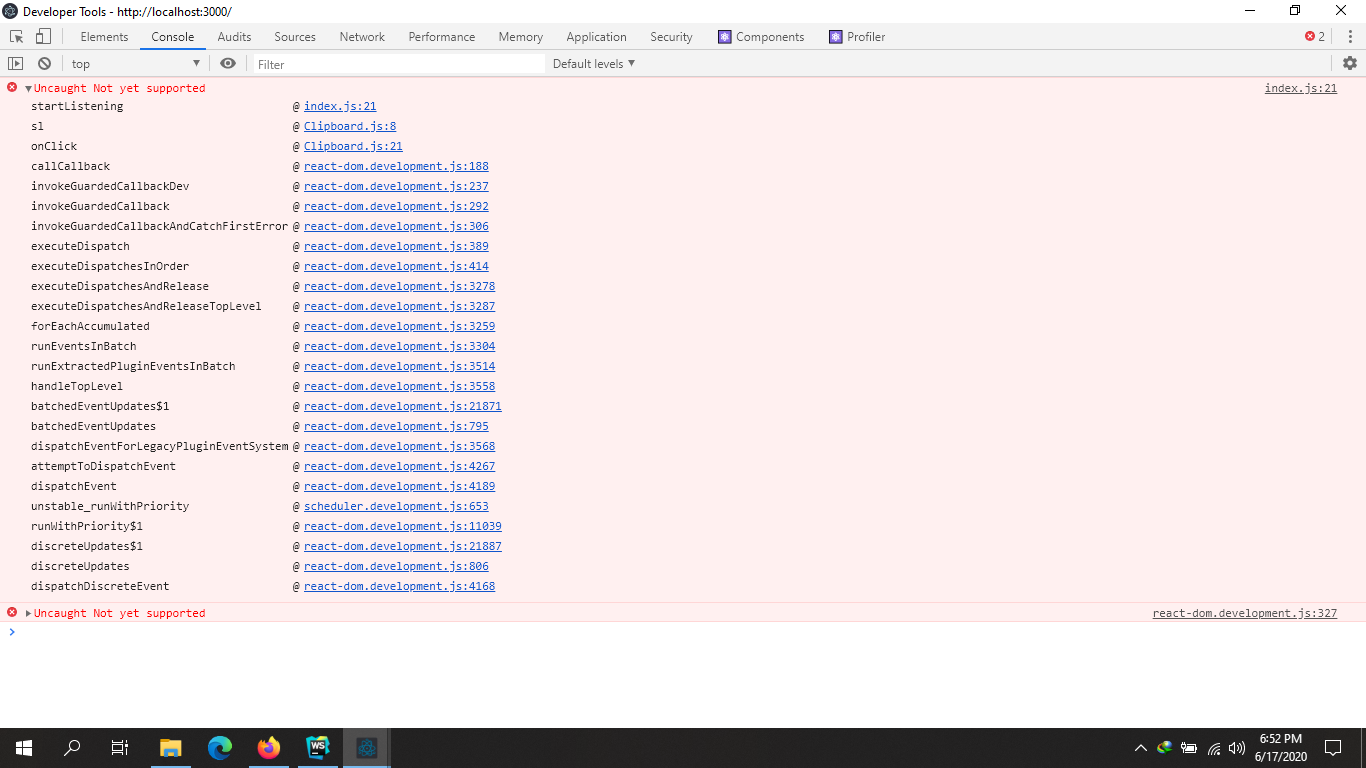Open react-dom.development.js:21871 link
Image resolution: width=1366 pixels, height=768 pixels.
pyautogui.click(x=403, y=406)
